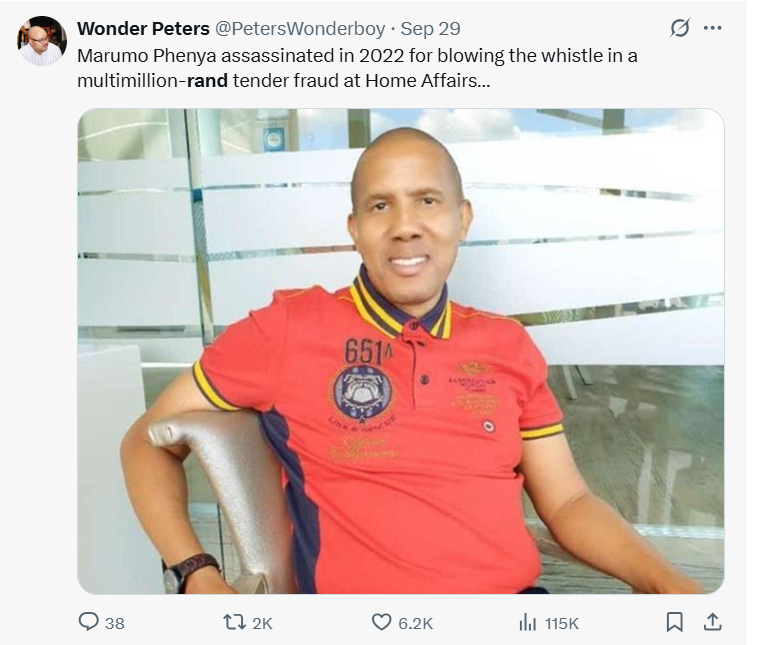
Task: Like the post with heart icon
Action: coord(381,622)
